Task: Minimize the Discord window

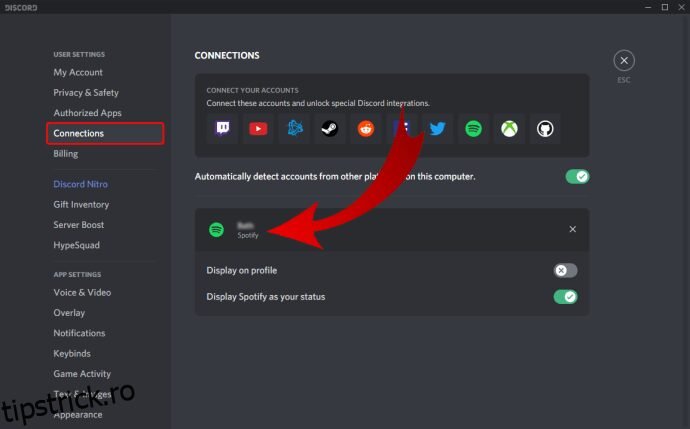Action: 648,7
